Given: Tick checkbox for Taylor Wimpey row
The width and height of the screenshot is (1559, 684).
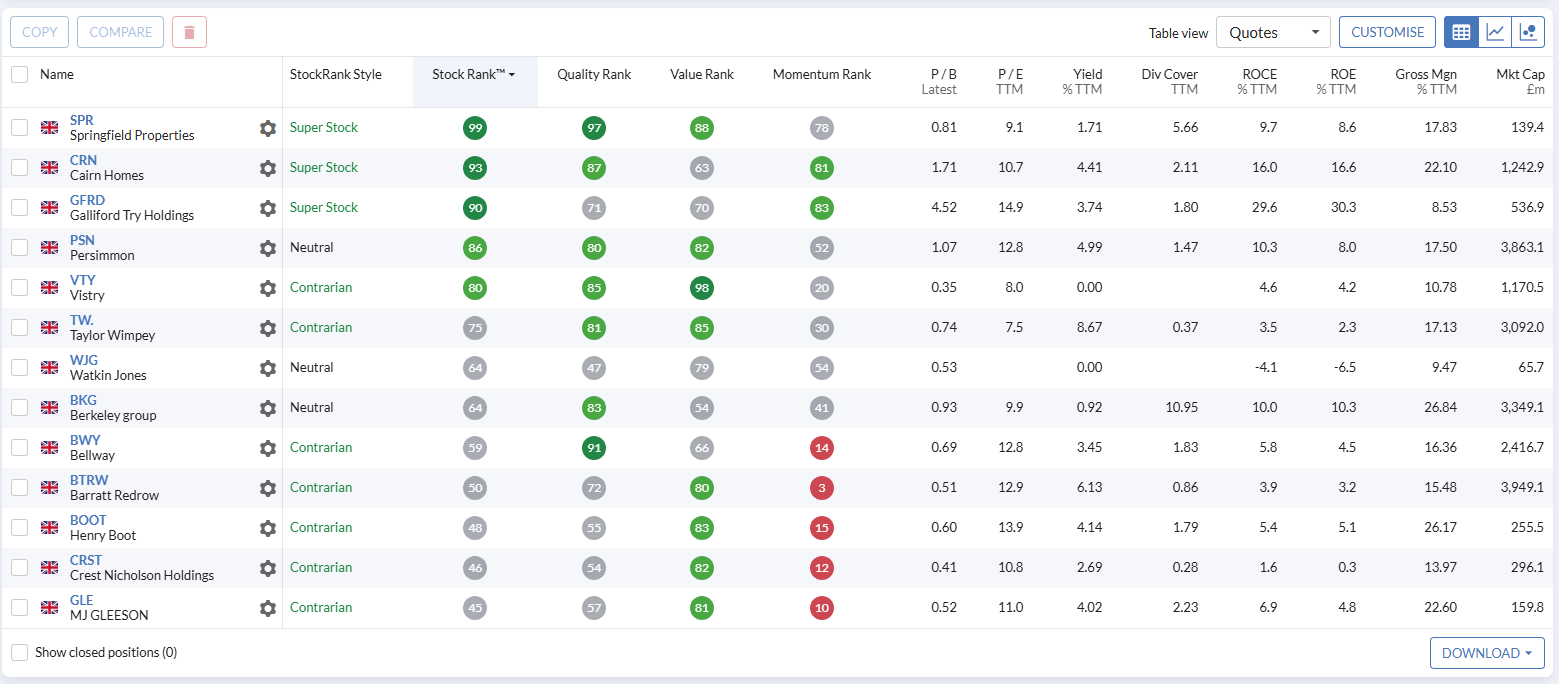Looking at the screenshot, I should coord(20,328).
